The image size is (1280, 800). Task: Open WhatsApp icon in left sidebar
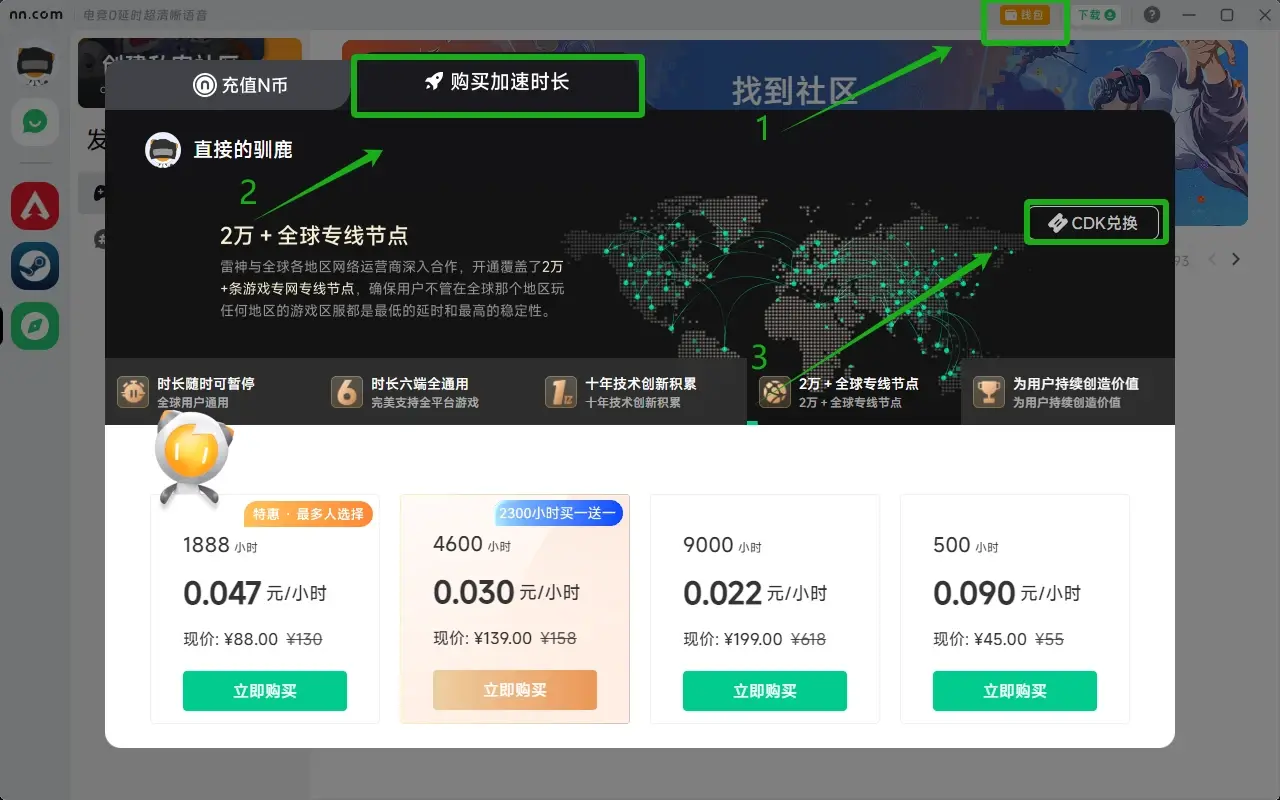(x=35, y=122)
